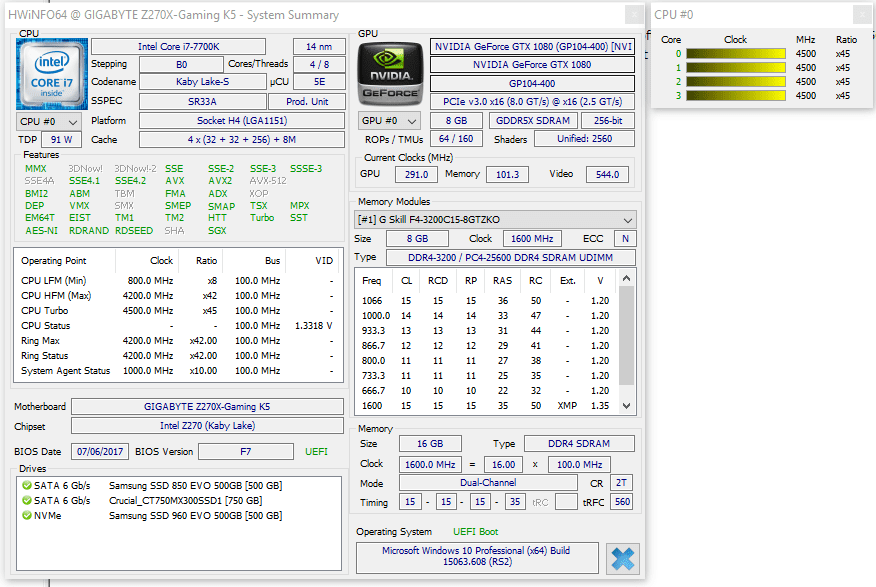Image resolution: width=876 pixels, height=587 pixels.
Task: Click Core 3 clock bar
Action: [736, 96]
